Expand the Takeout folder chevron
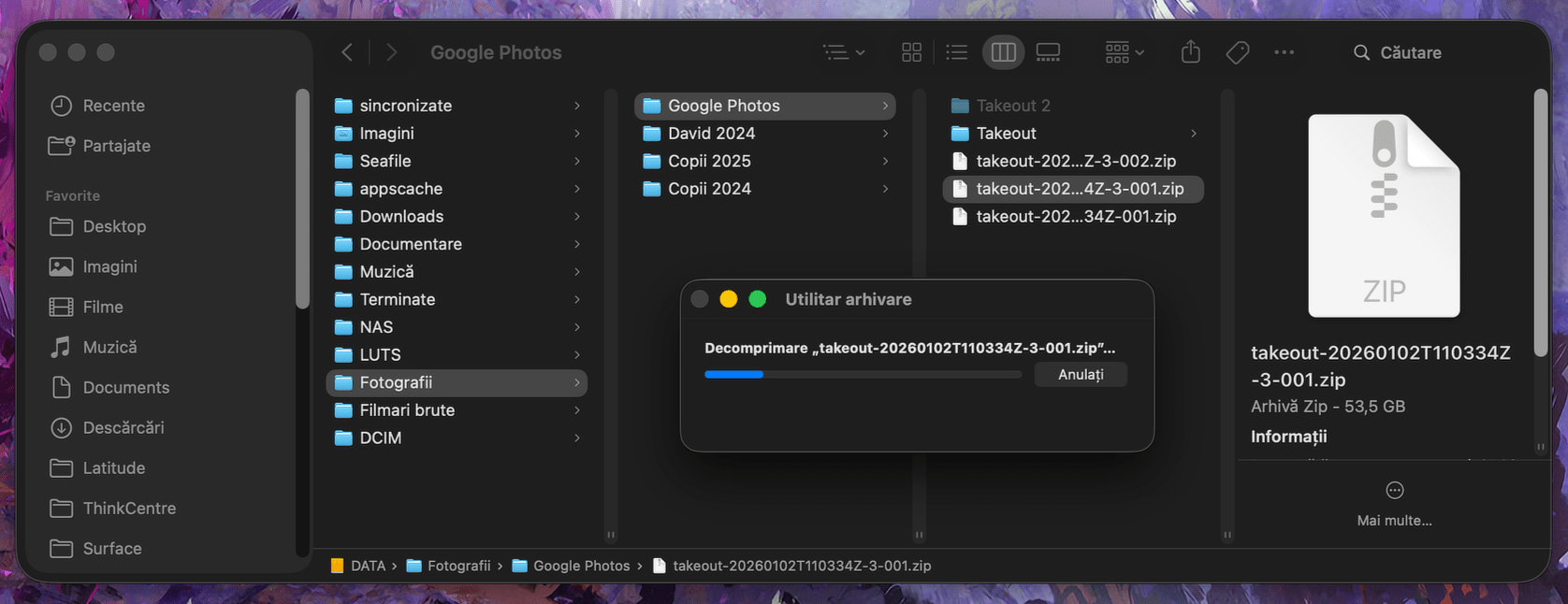 click(x=1193, y=134)
